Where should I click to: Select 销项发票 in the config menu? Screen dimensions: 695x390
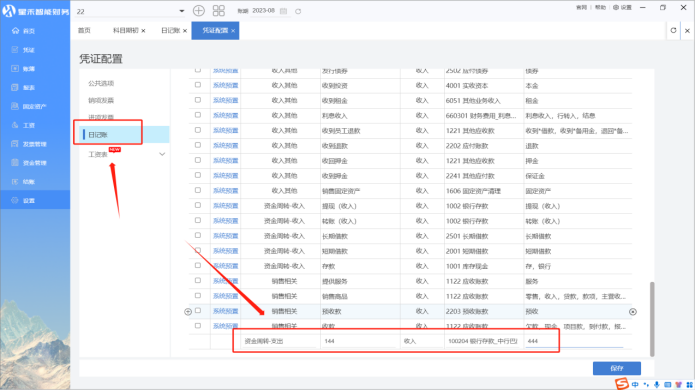point(101,100)
